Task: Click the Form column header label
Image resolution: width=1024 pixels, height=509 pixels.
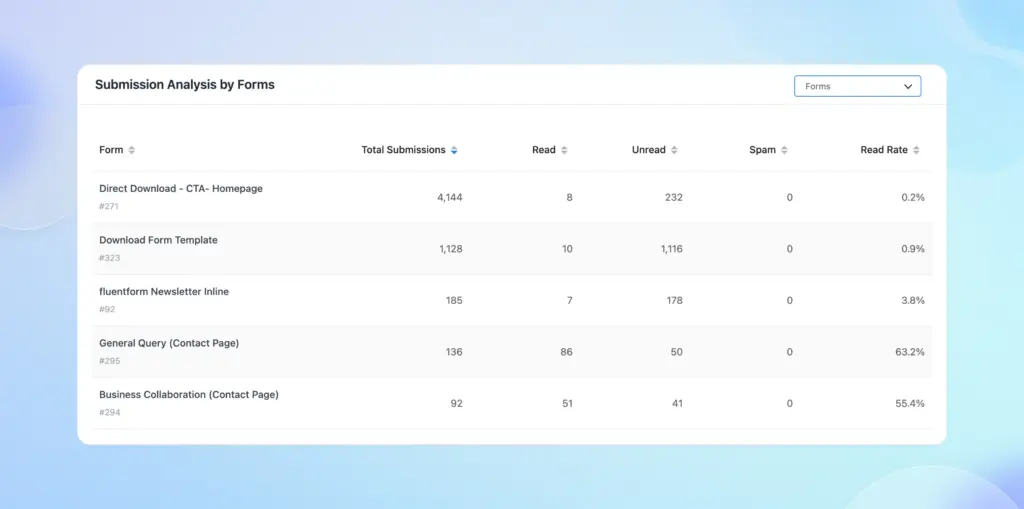Action: (x=111, y=150)
